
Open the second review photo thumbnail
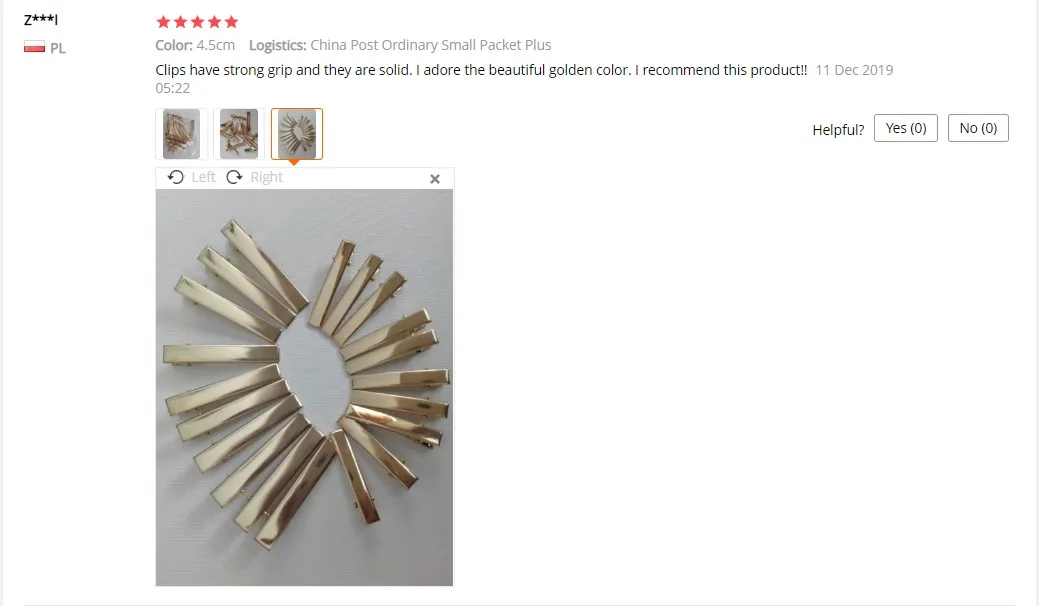[239, 134]
